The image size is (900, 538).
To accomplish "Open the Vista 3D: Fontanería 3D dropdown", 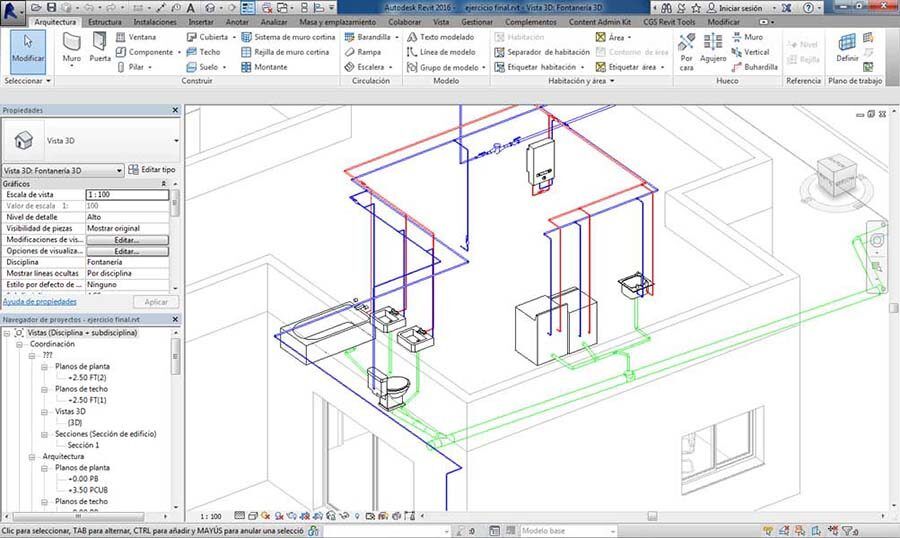I will tap(119, 171).
